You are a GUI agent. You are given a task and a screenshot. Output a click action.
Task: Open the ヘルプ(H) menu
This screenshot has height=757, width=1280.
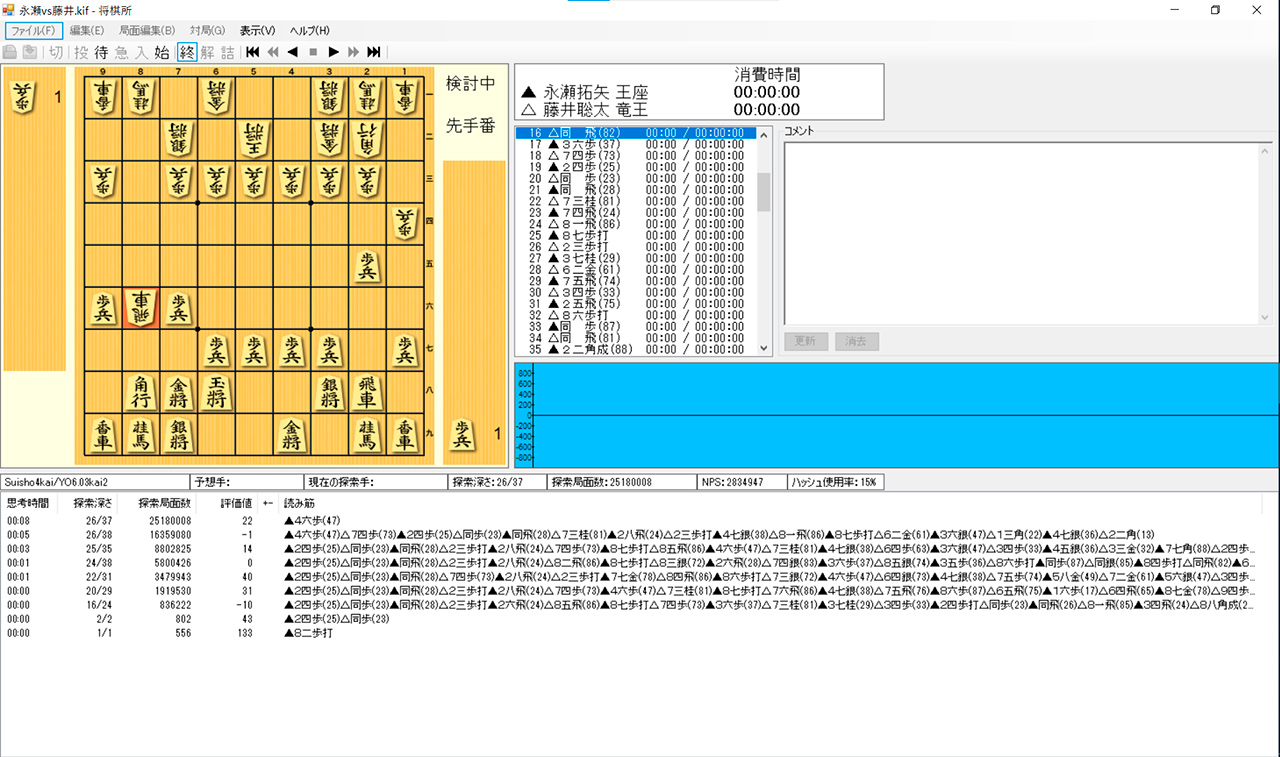coord(310,30)
